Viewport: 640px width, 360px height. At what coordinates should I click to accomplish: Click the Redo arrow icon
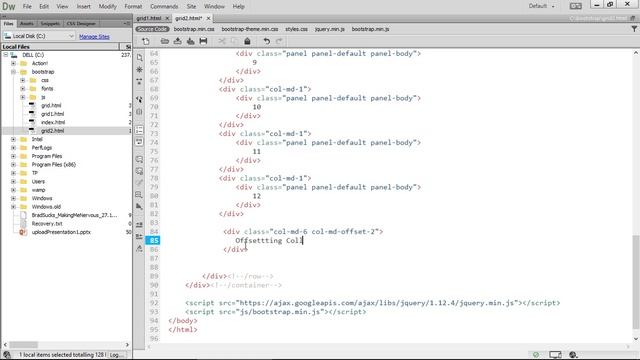click(x=279, y=41)
